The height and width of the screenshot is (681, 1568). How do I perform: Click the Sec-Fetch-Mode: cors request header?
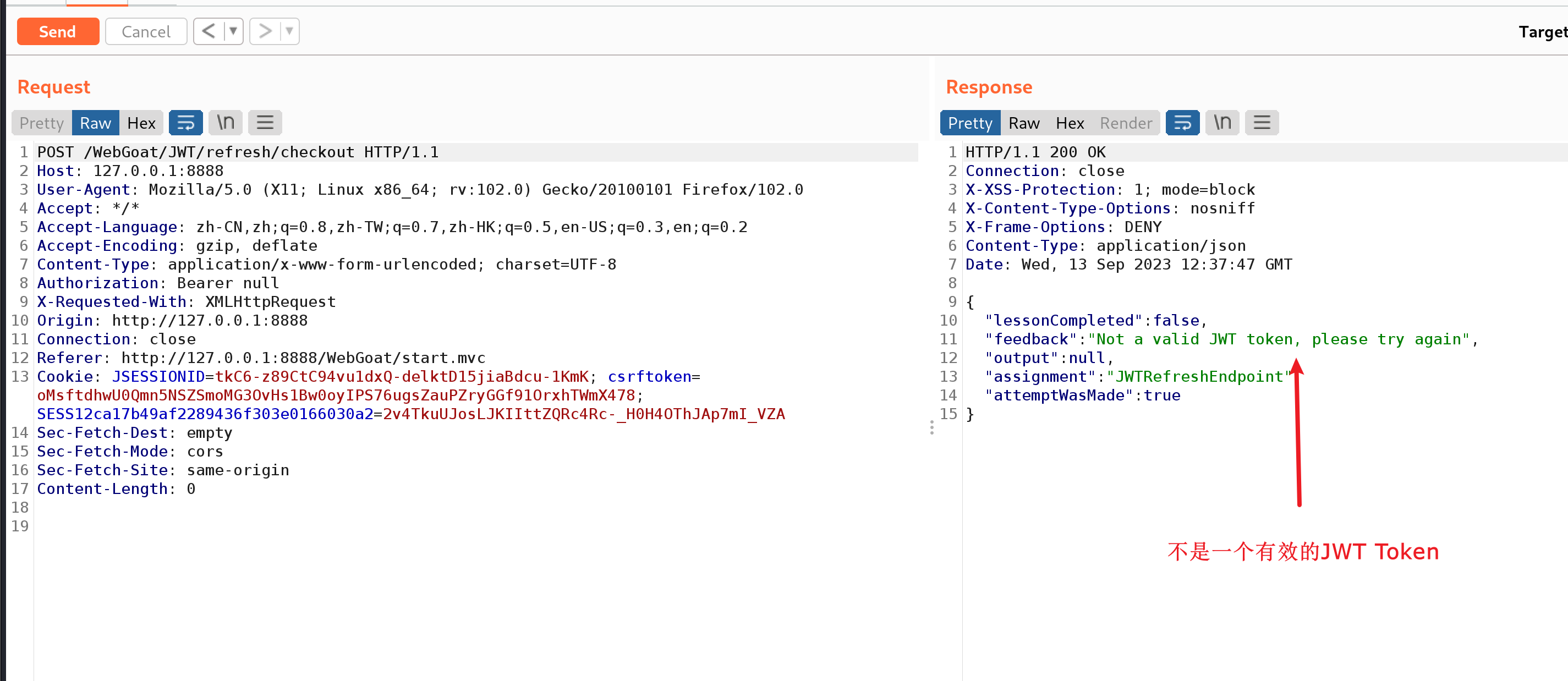[x=130, y=452]
